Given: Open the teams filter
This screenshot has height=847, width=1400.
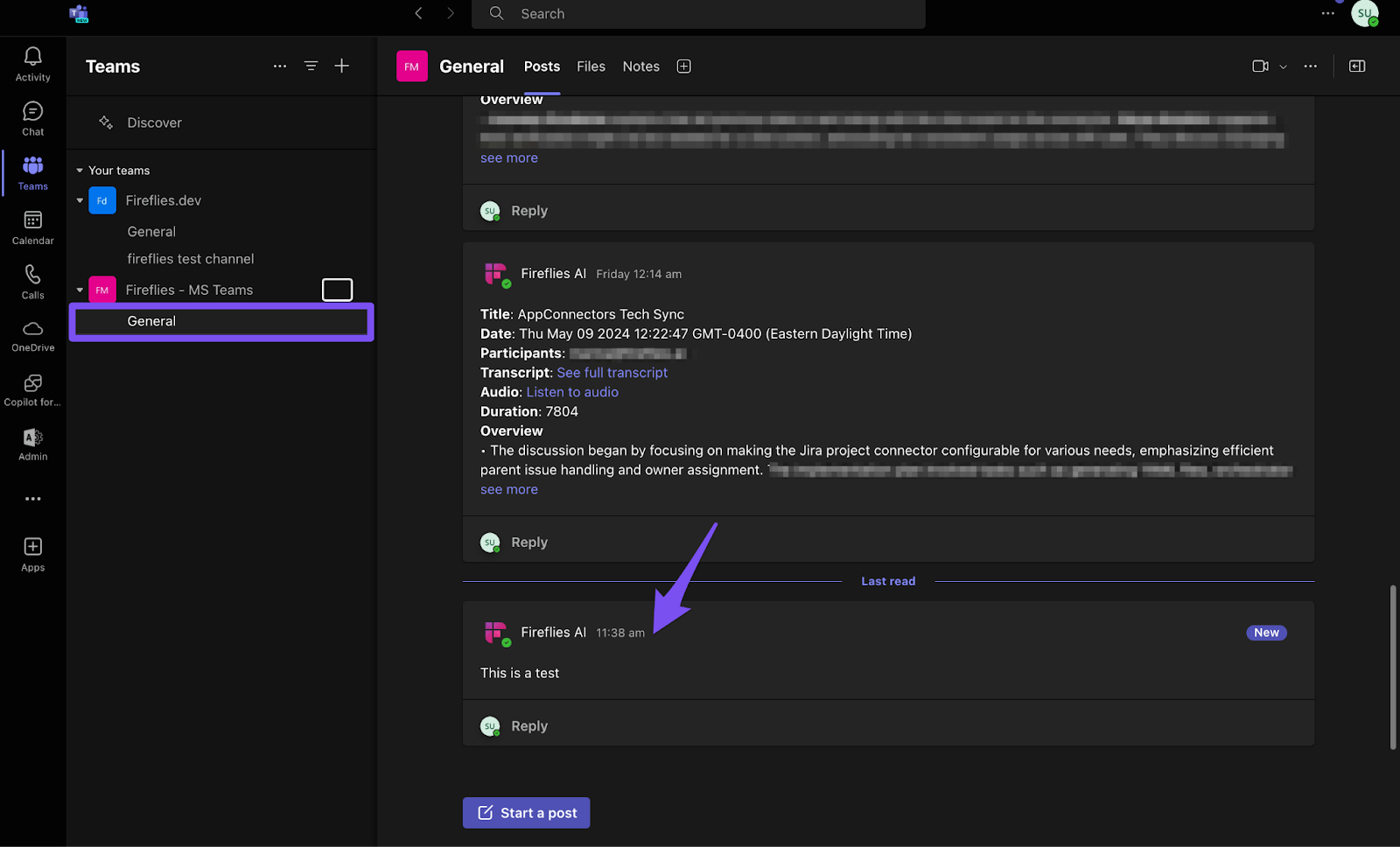Looking at the screenshot, I should click(311, 66).
